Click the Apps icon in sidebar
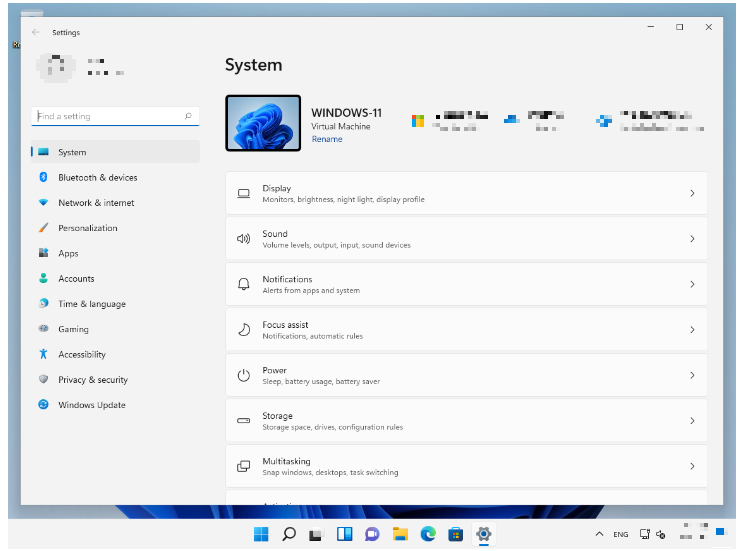The image size is (738, 551). click(x=43, y=253)
